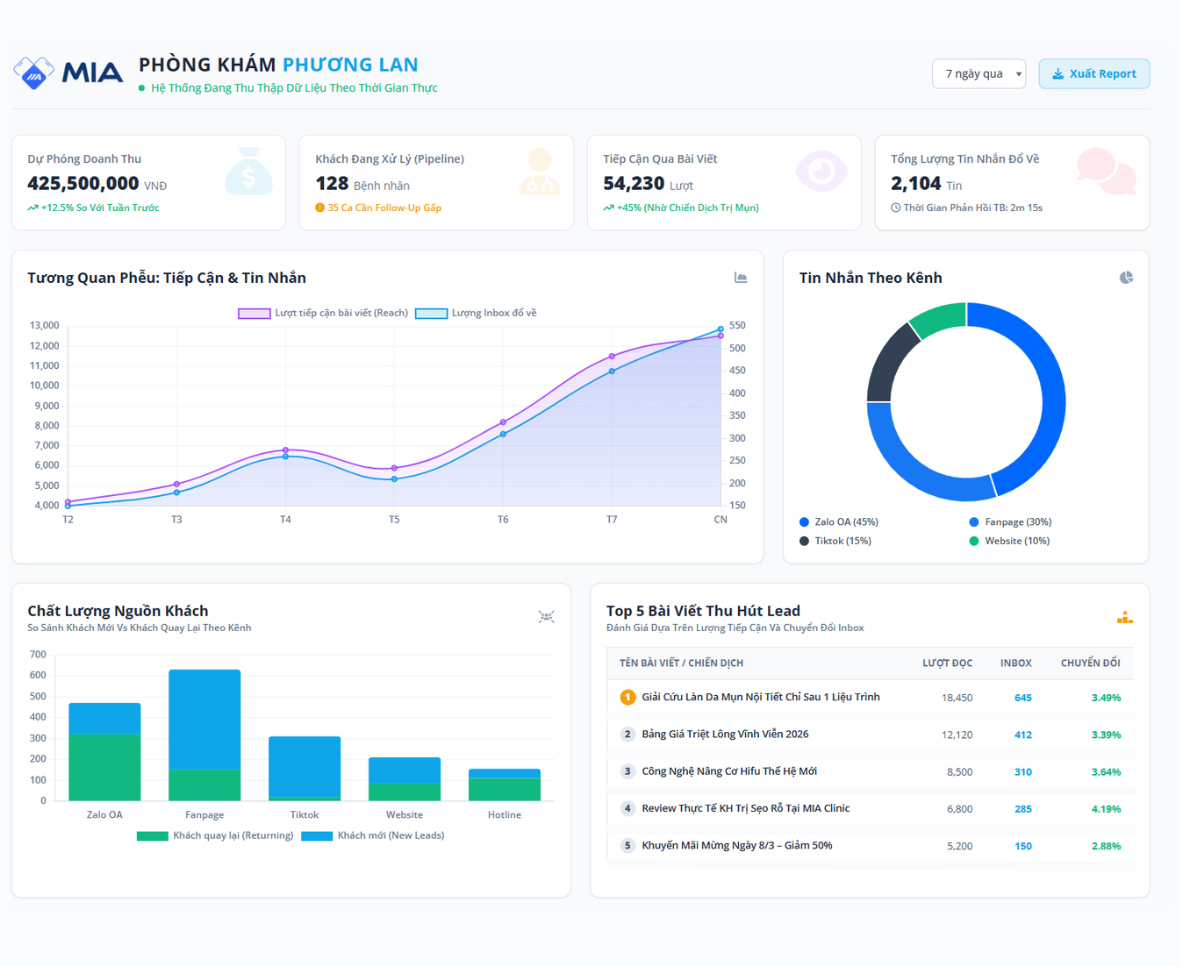Sort by the CHUYỂN ĐỔI column header
Image resolution: width=1180 pixels, height=966 pixels.
pyautogui.click(x=1090, y=663)
